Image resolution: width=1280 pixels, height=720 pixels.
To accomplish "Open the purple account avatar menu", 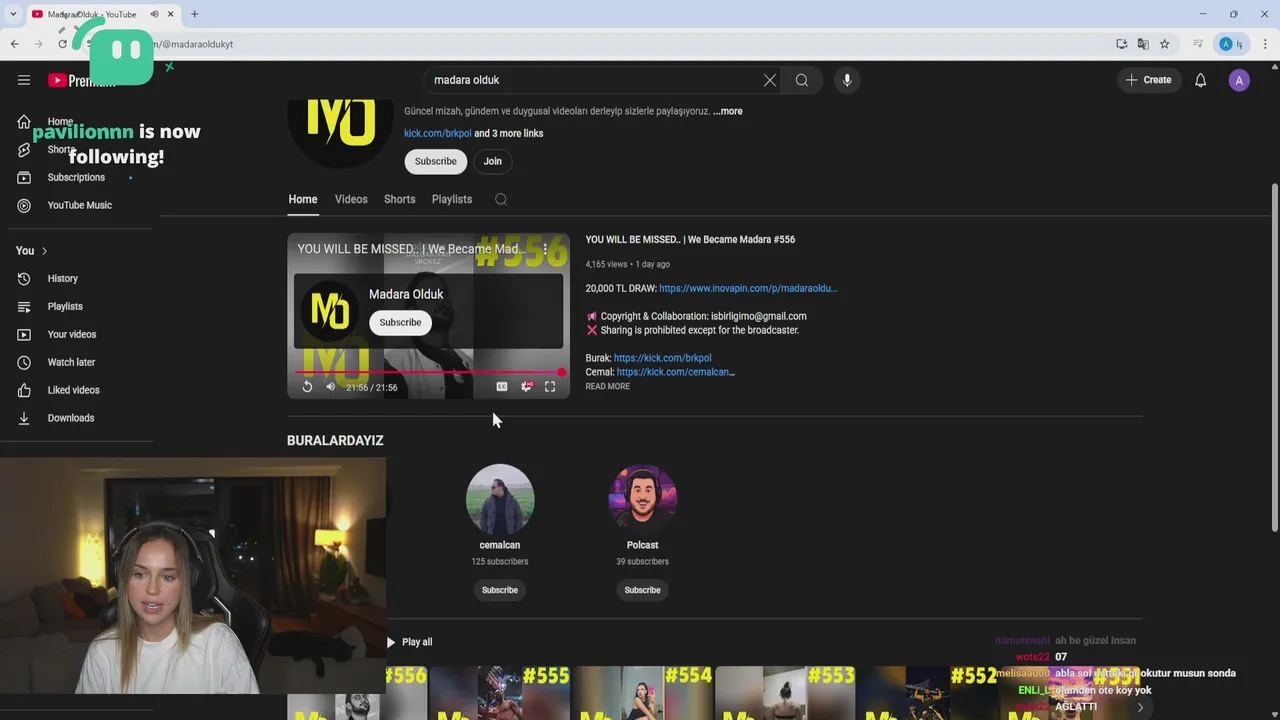I will (x=1239, y=80).
